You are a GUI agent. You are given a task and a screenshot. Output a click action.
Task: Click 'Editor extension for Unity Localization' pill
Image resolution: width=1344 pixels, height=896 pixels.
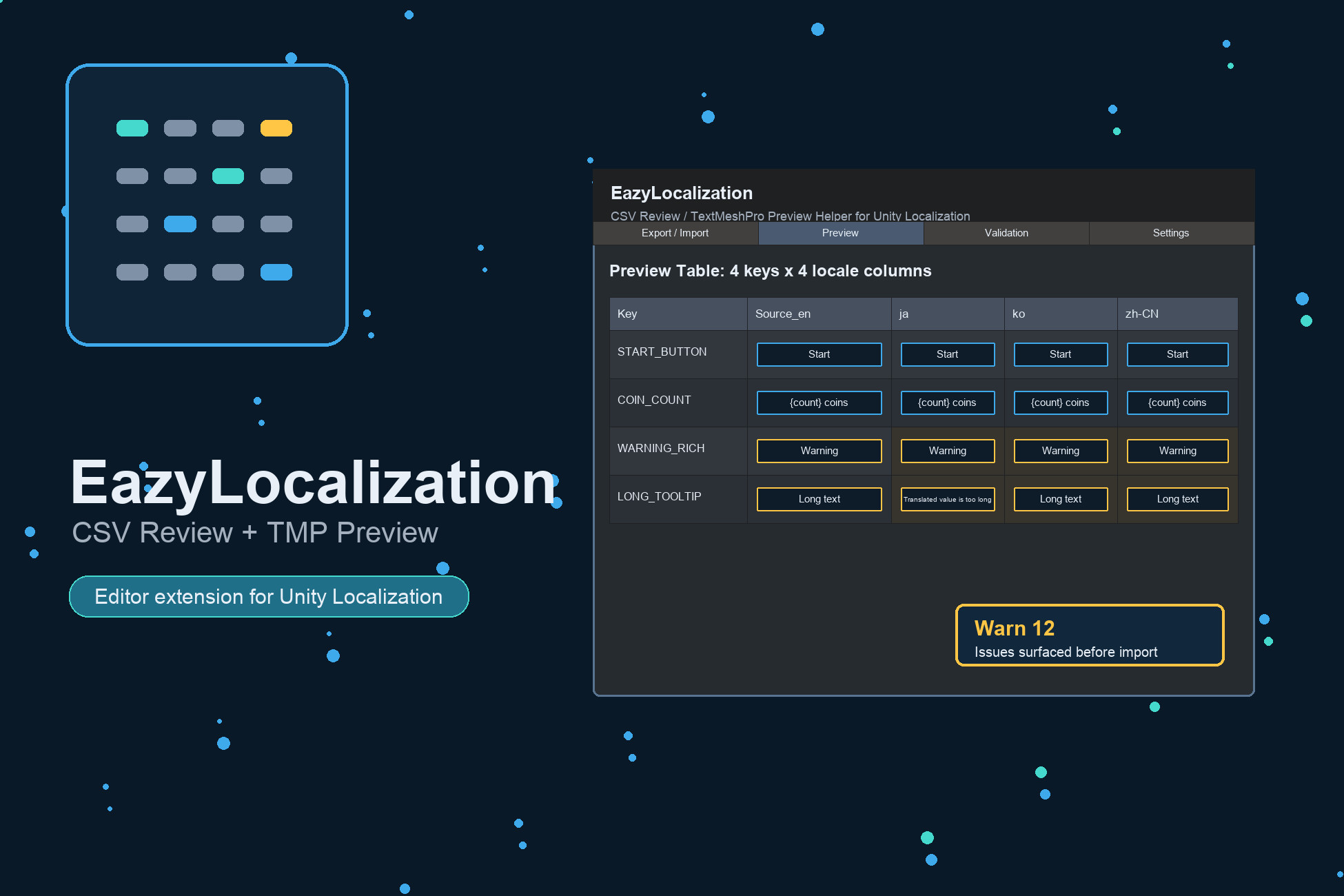tap(269, 597)
